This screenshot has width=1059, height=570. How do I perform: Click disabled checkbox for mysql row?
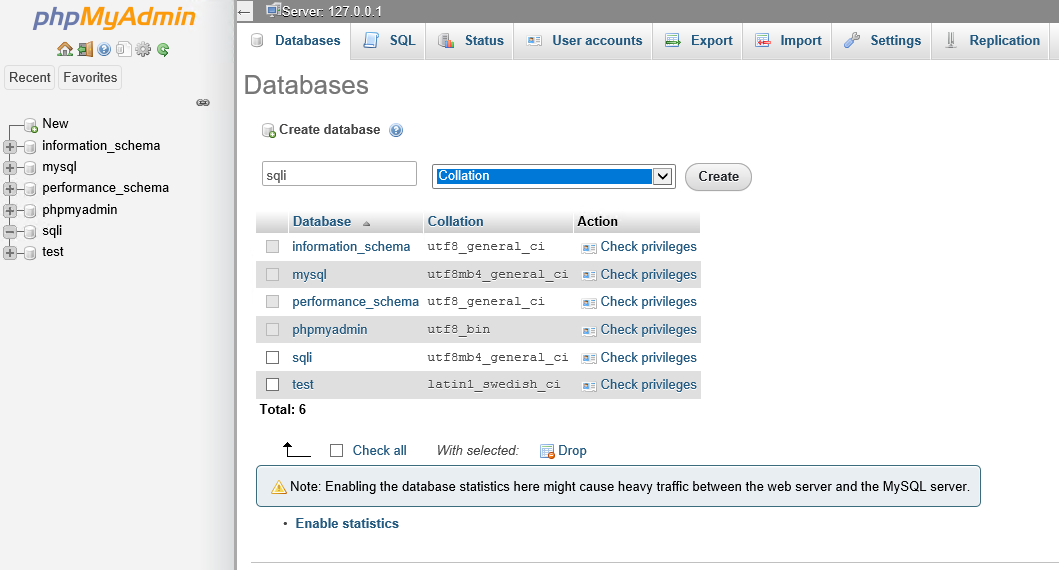click(272, 274)
